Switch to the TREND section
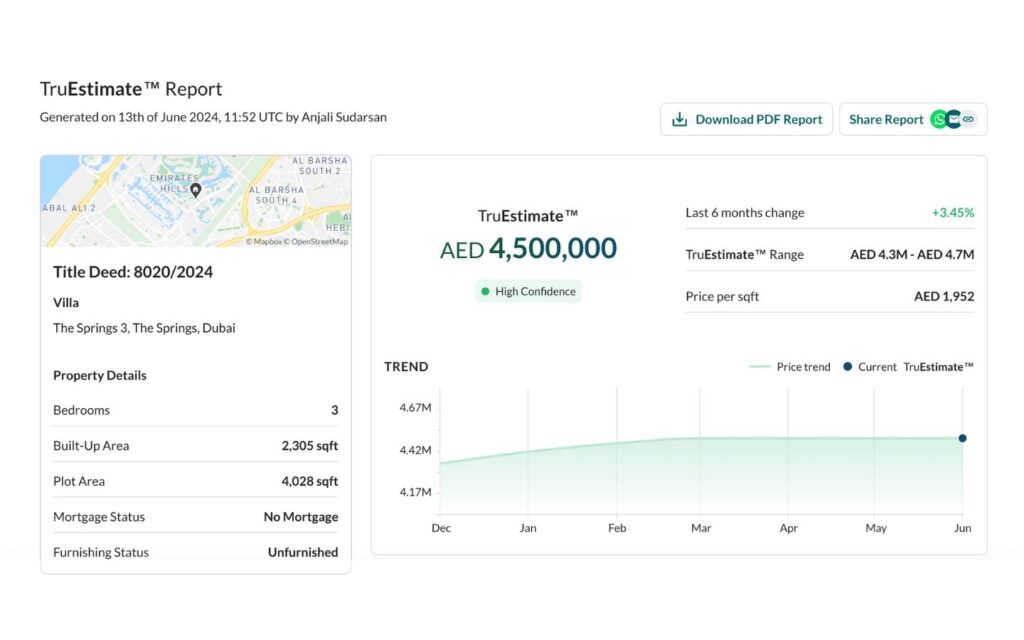 click(406, 366)
